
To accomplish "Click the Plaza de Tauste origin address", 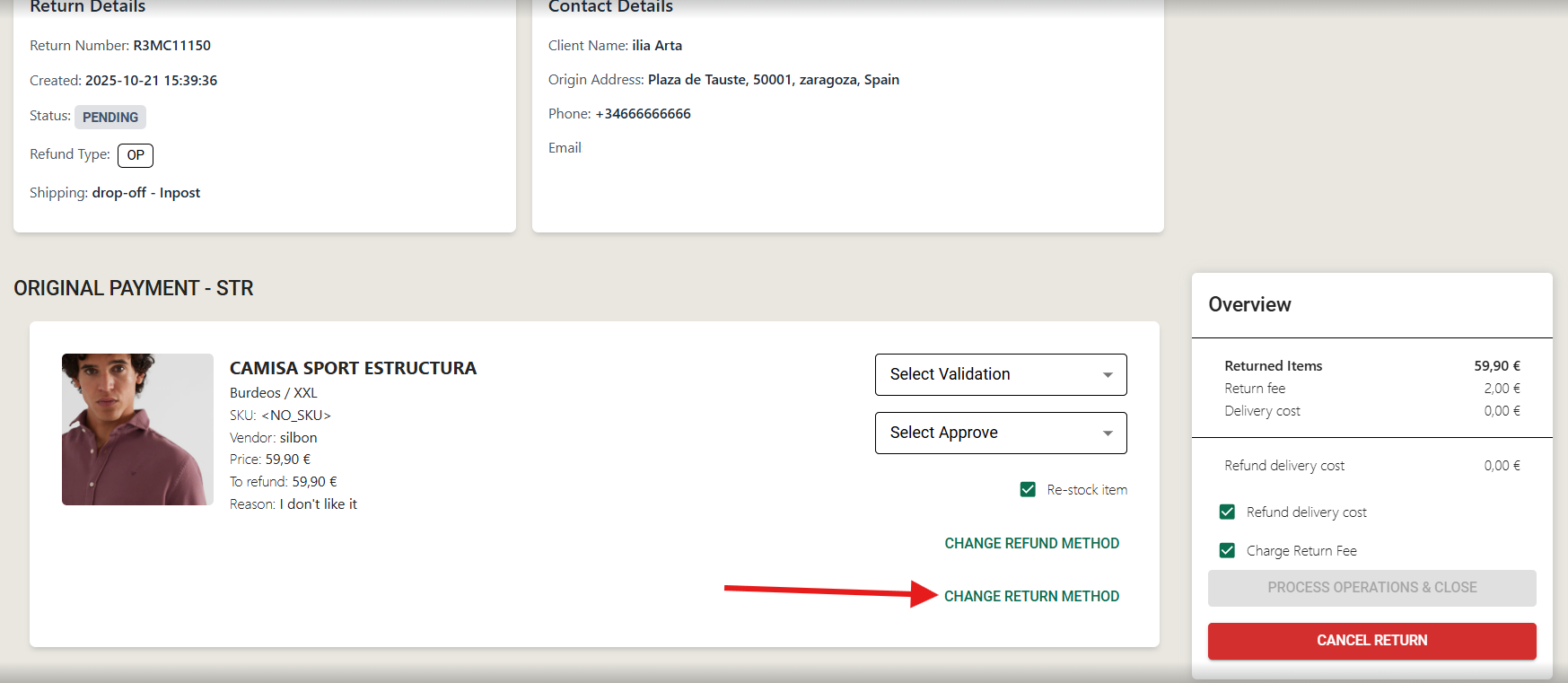I will 773,80.
